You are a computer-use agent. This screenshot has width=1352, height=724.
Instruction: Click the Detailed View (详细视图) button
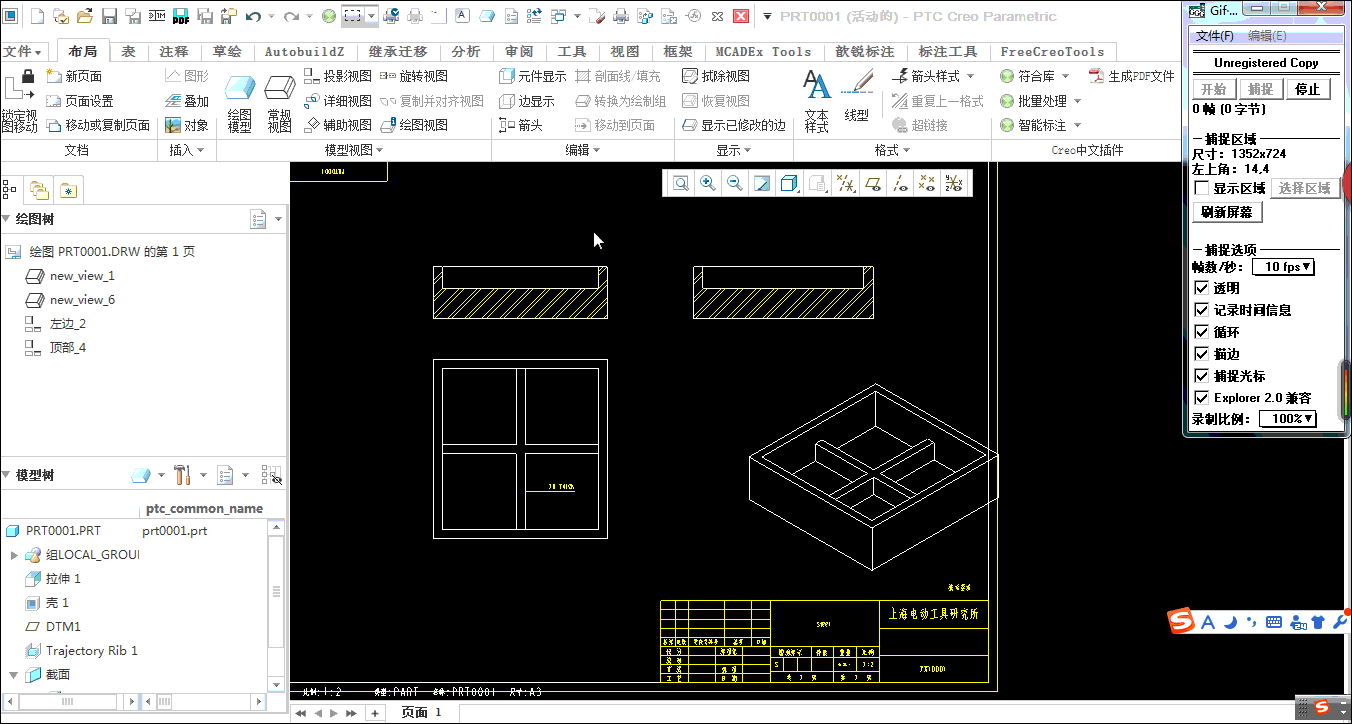pyautogui.click(x=337, y=101)
